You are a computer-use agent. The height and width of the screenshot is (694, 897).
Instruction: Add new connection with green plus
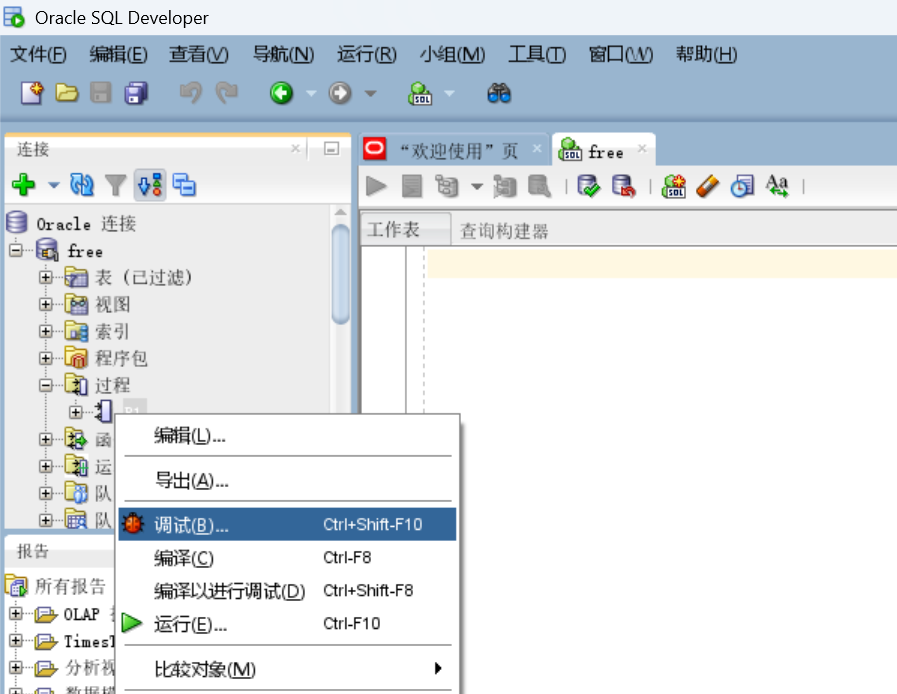(x=23, y=185)
